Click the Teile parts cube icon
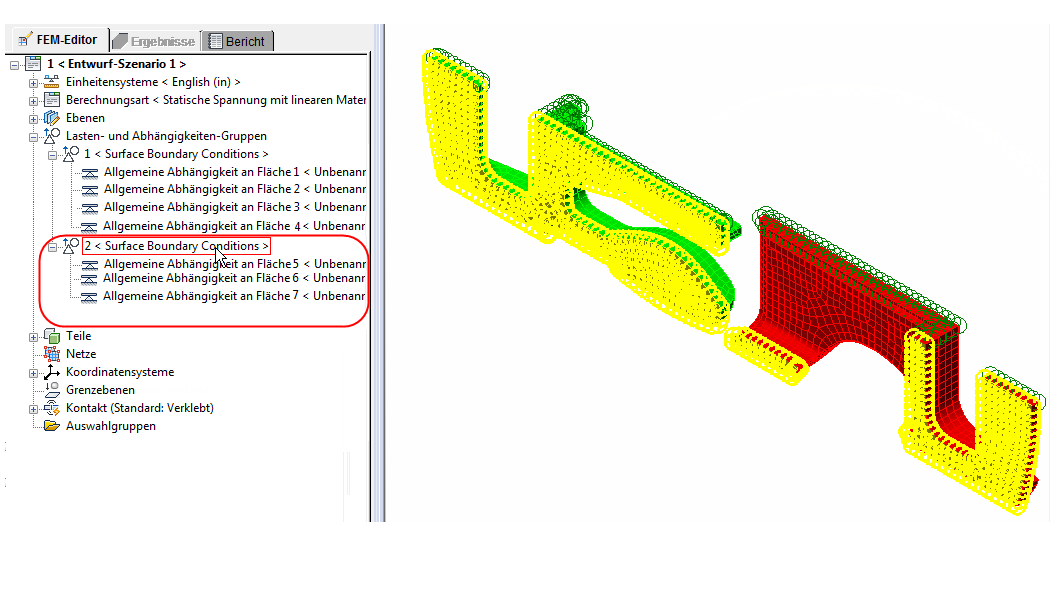The height and width of the screenshot is (602, 1050). tap(52, 335)
